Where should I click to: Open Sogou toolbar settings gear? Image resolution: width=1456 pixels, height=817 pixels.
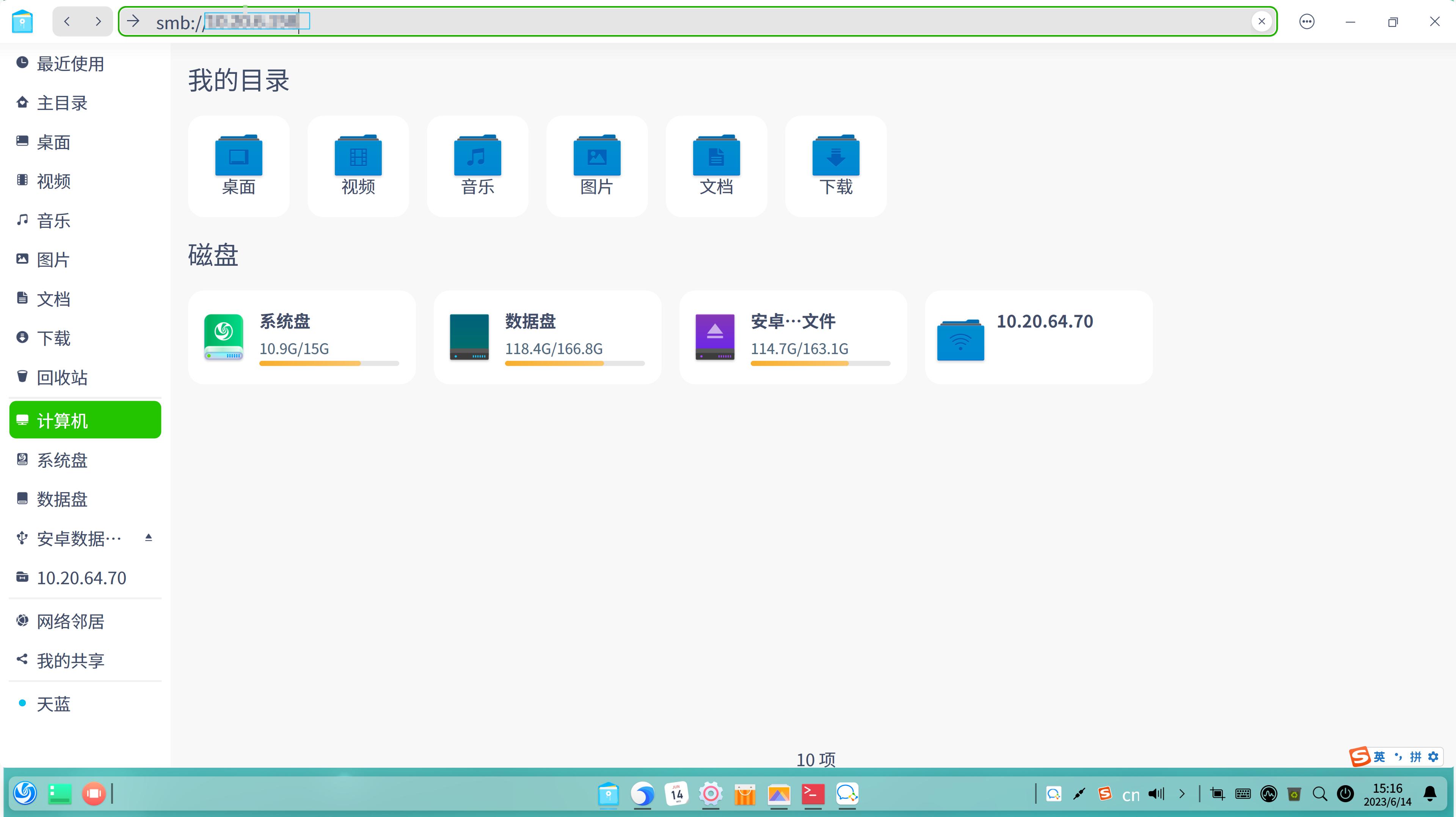[x=1433, y=757]
